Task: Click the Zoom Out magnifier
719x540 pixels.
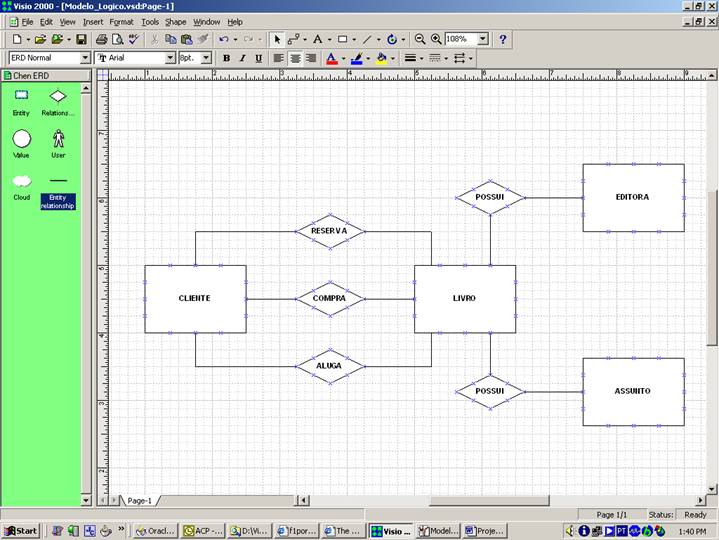Action: [x=420, y=39]
